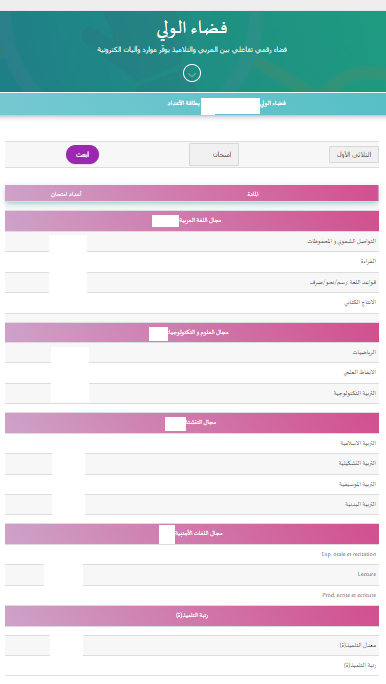
Task: Select the Prod. ecrite et ecriture row
Action: 192,595
